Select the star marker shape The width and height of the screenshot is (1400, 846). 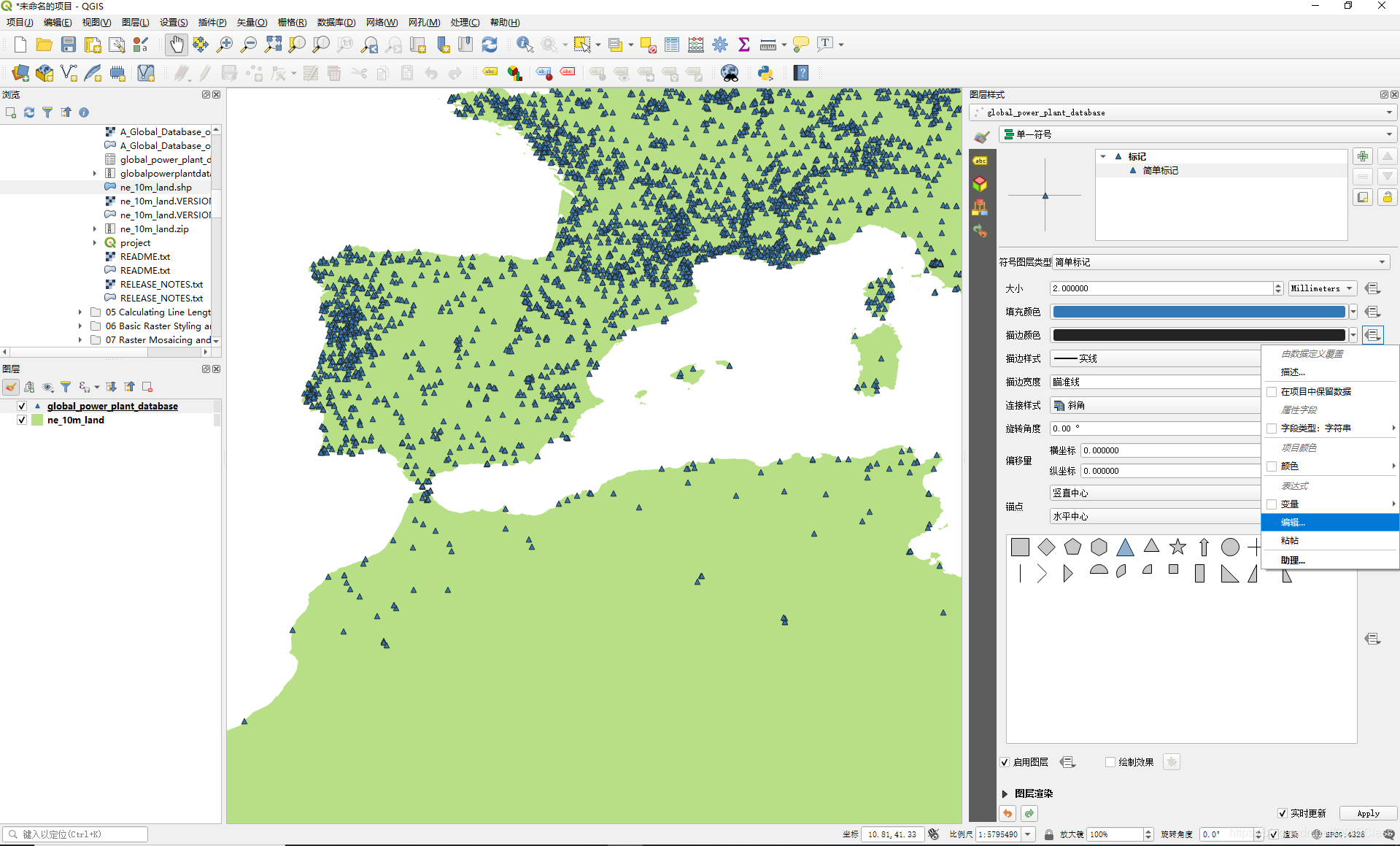pyautogui.click(x=1177, y=547)
